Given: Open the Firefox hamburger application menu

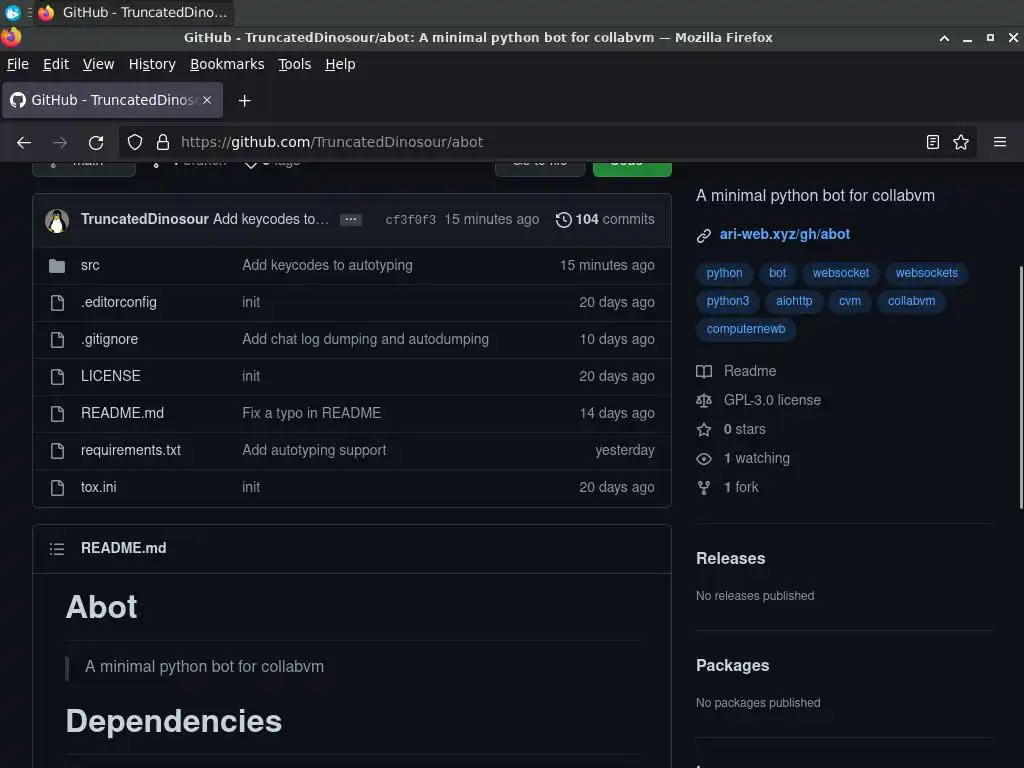Looking at the screenshot, I should [1000, 142].
